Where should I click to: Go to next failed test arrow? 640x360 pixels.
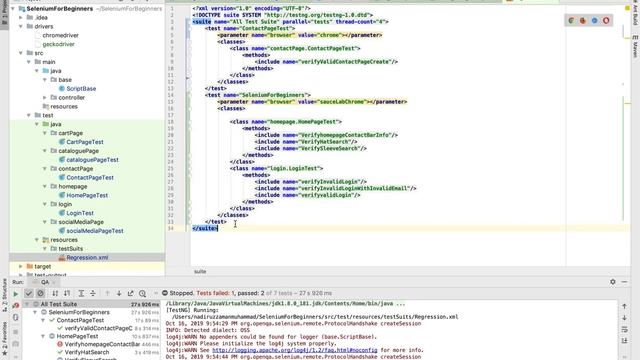pyautogui.click(x=119, y=293)
